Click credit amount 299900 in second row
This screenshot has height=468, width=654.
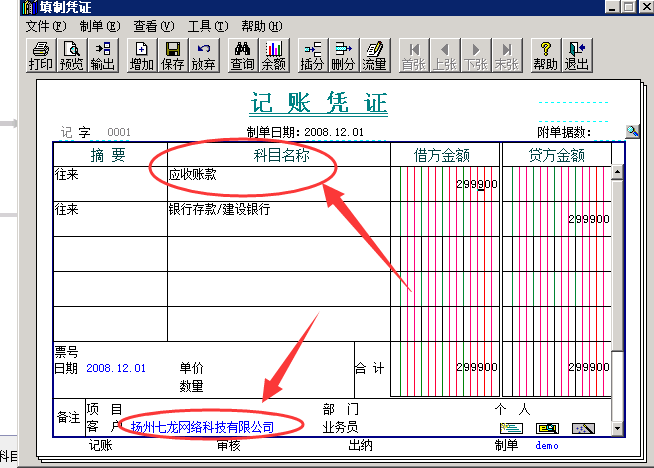click(589, 219)
